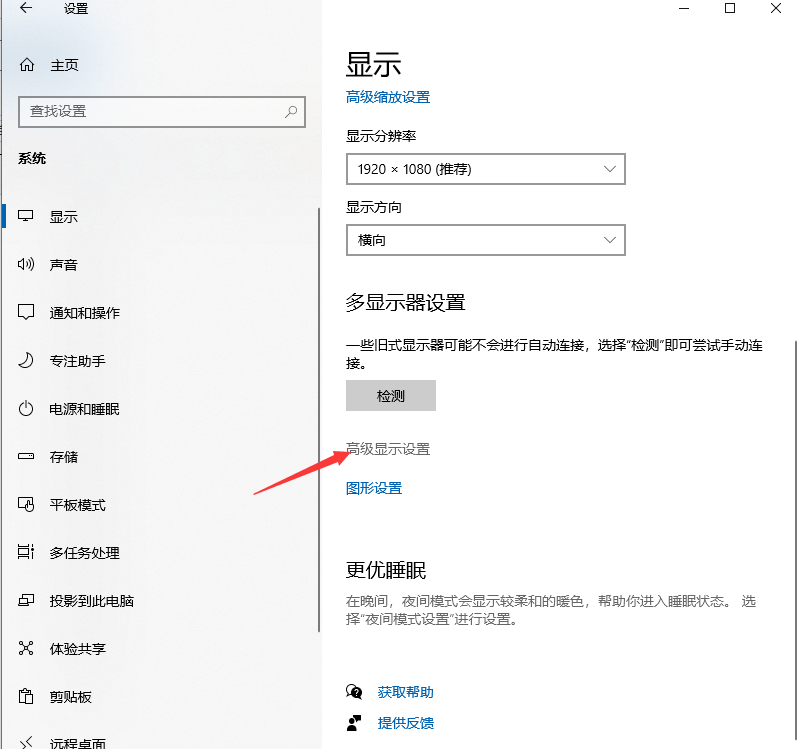Click the search magnifier icon in settings search
The height and width of the screenshot is (749, 799).
click(x=291, y=112)
